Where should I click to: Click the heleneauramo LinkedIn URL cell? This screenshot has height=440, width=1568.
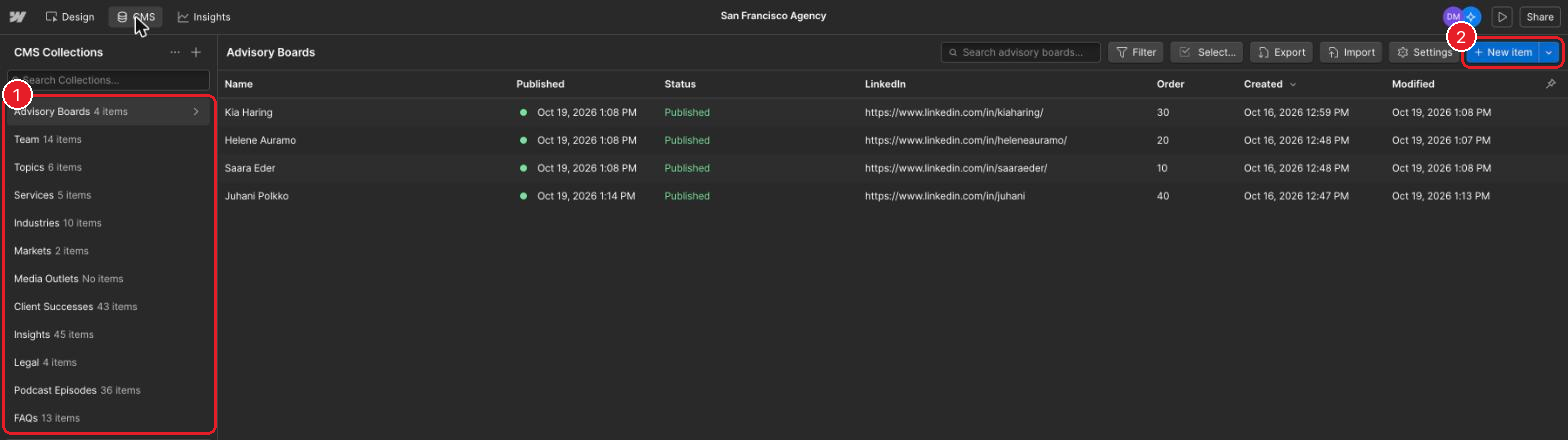[x=966, y=141]
